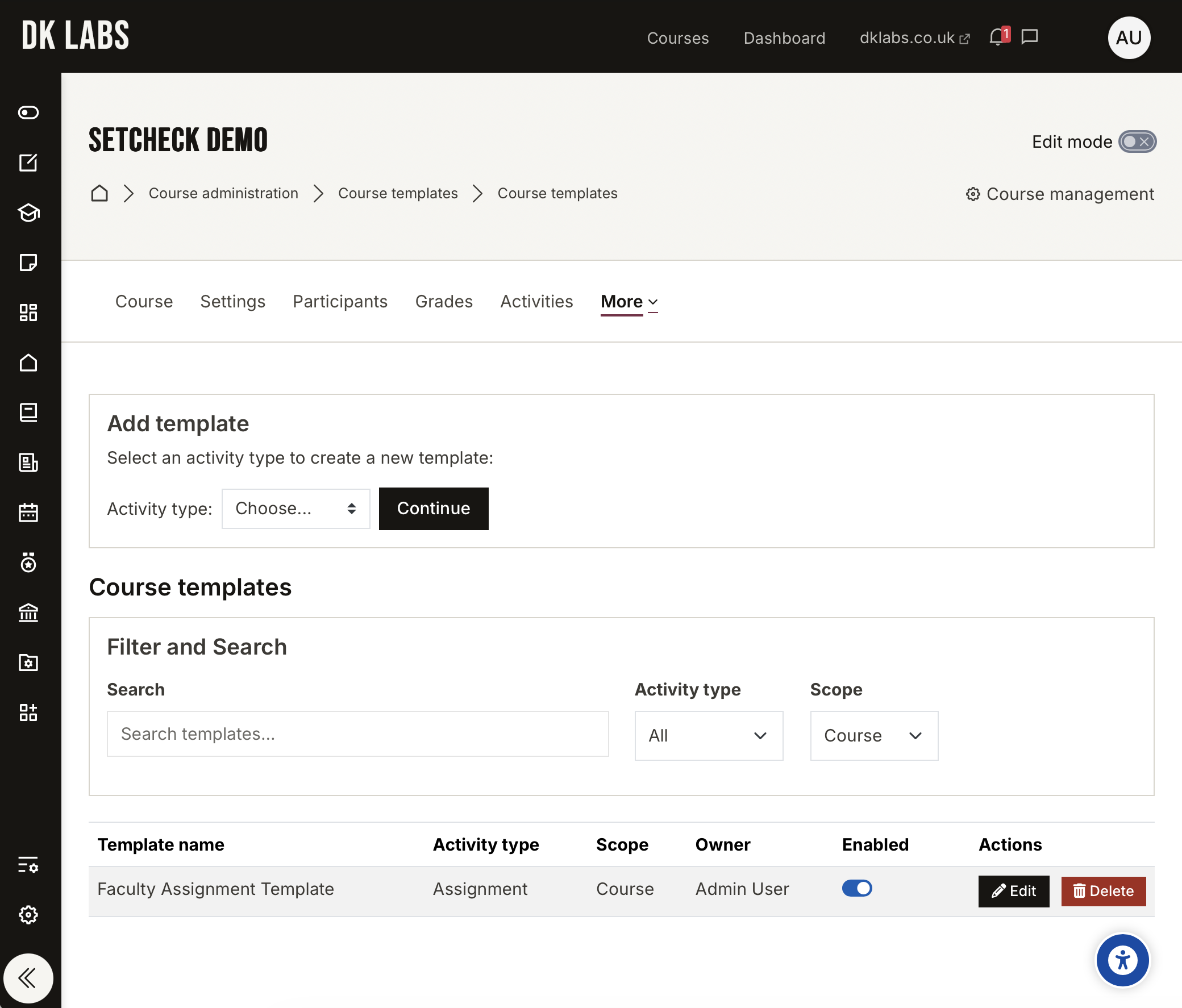The height and width of the screenshot is (1008, 1182).
Task: Click Course administration breadcrumb link
Action: pos(224,193)
